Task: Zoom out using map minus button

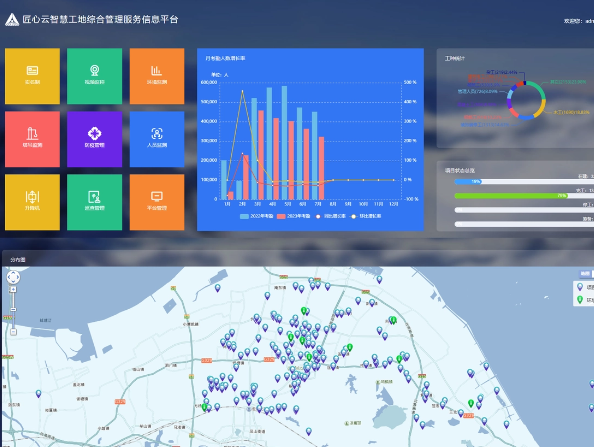Action: coord(13,332)
